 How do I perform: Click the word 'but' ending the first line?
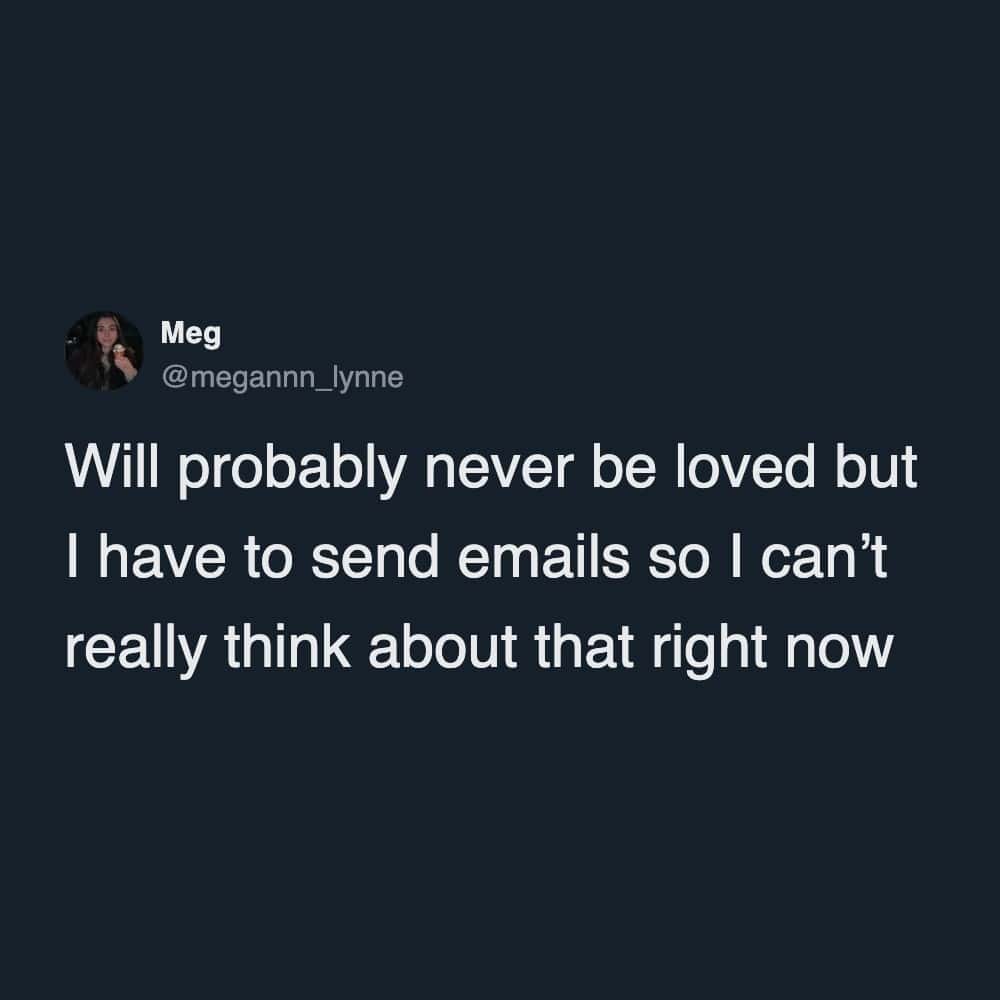pyautogui.click(x=876, y=467)
